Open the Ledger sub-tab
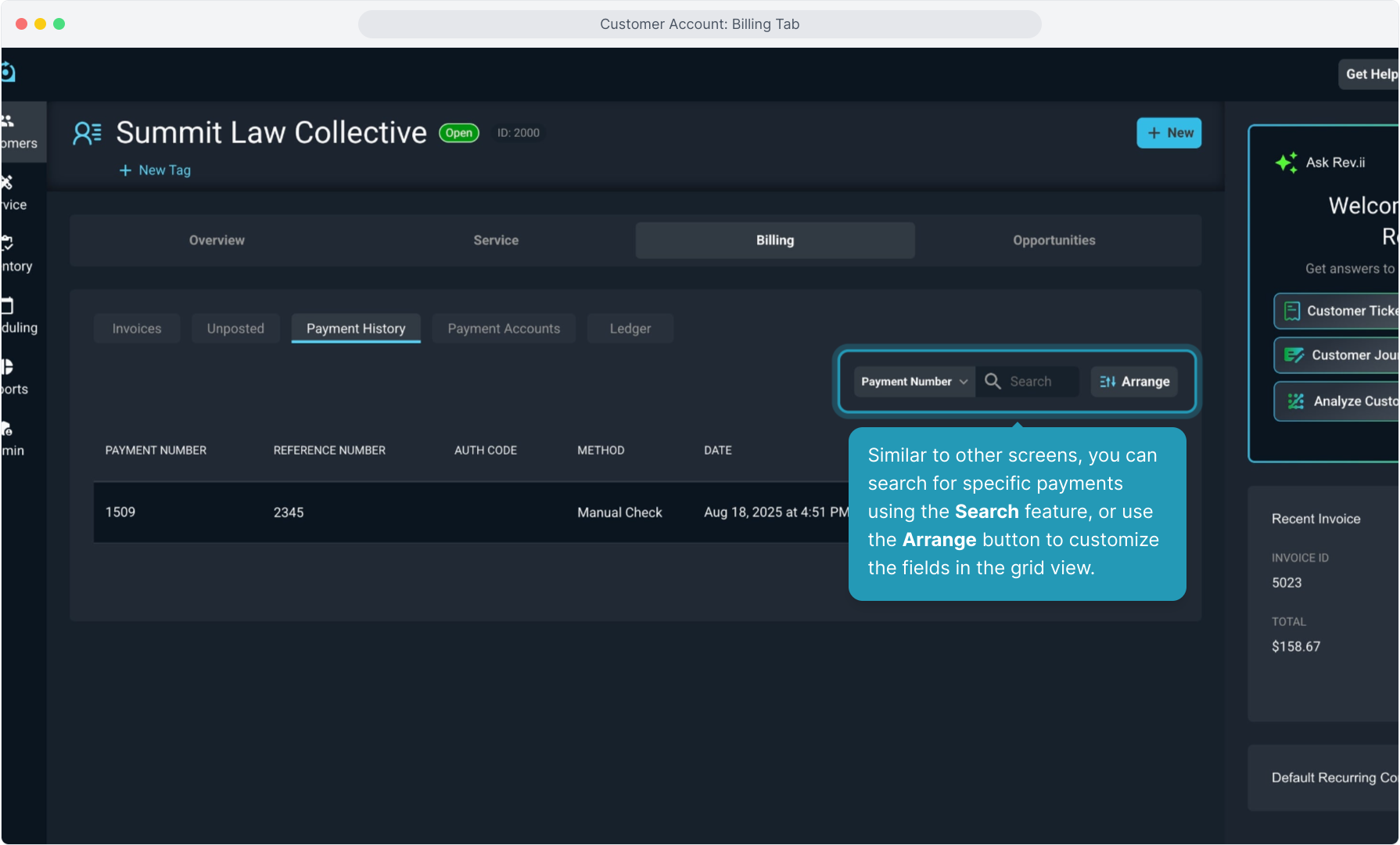 [630, 329]
